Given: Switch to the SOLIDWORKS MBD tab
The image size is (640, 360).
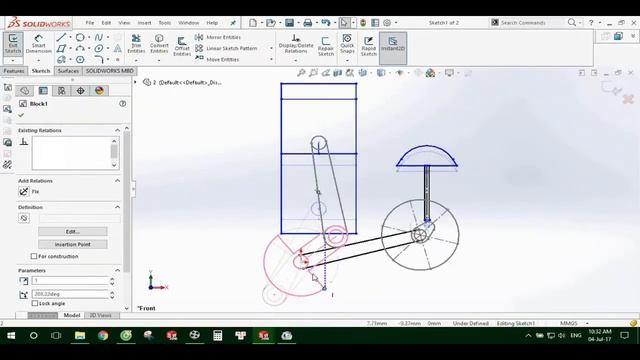Looking at the screenshot, I should [110, 71].
